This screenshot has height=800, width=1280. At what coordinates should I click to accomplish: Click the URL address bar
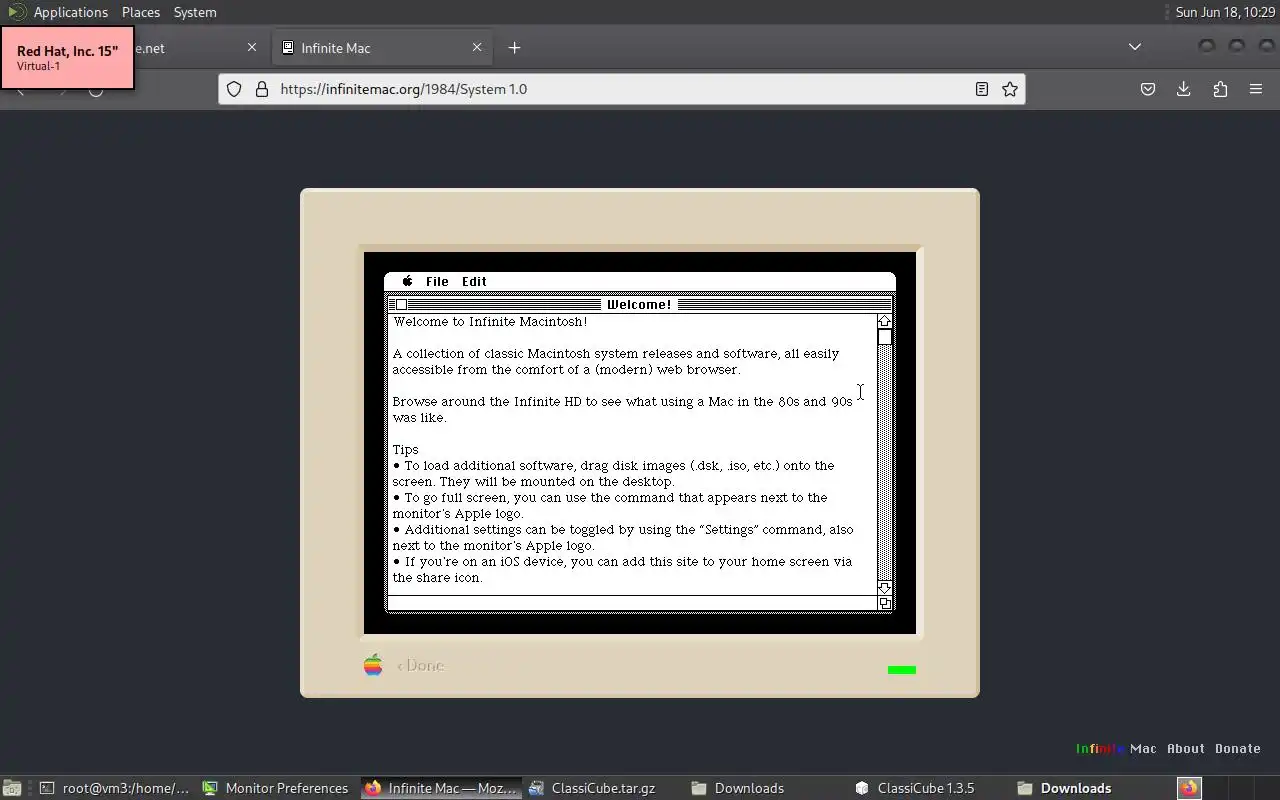click(x=620, y=89)
